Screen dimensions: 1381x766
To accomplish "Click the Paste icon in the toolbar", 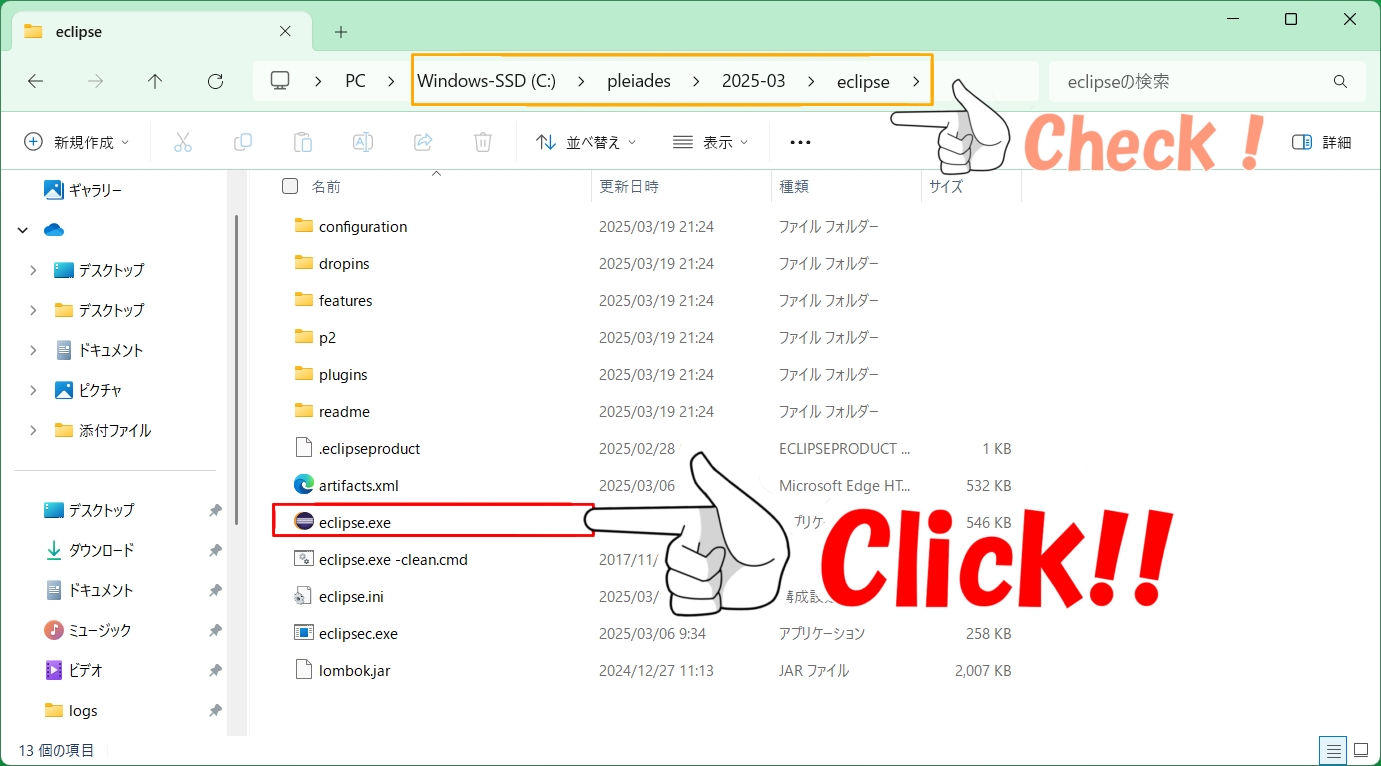I will [x=302, y=141].
